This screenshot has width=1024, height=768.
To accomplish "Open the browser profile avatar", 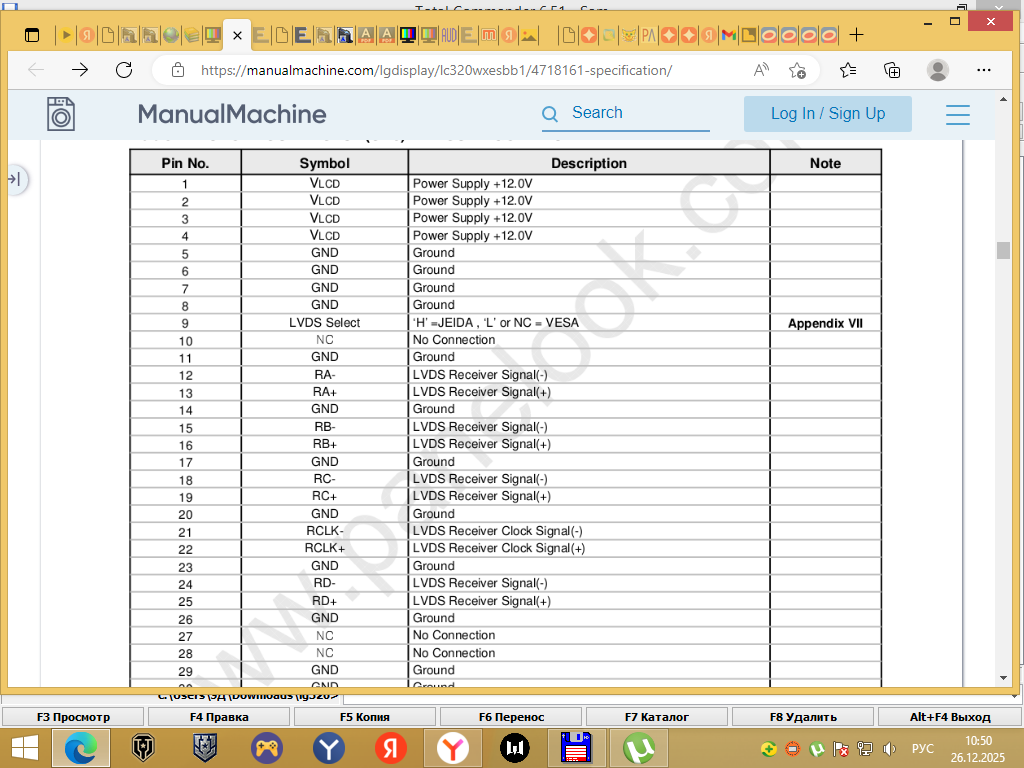I will point(938,70).
